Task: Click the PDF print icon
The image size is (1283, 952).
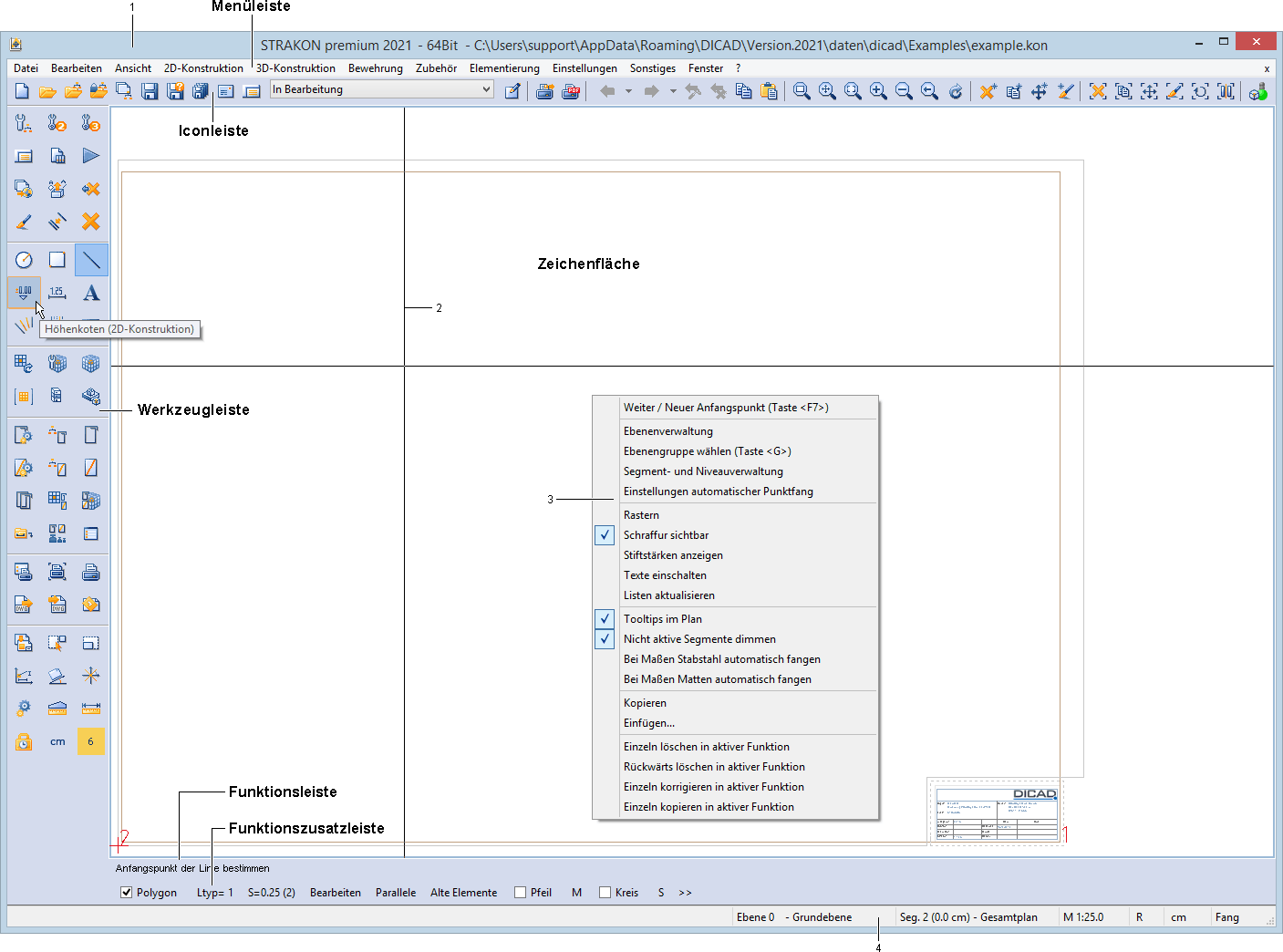Action: pos(571,90)
